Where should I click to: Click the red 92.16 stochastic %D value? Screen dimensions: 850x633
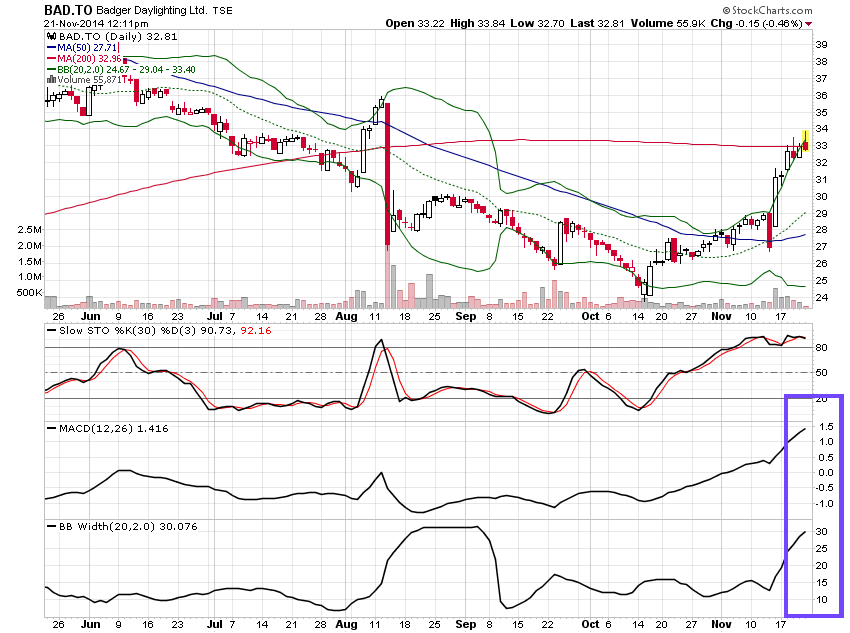[255, 331]
